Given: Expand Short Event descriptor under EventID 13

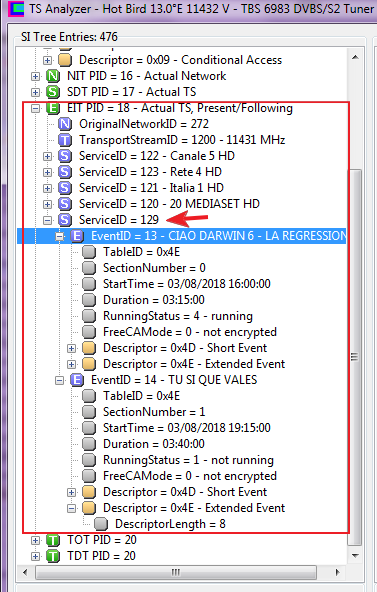Looking at the screenshot, I should click(x=71, y=348).
